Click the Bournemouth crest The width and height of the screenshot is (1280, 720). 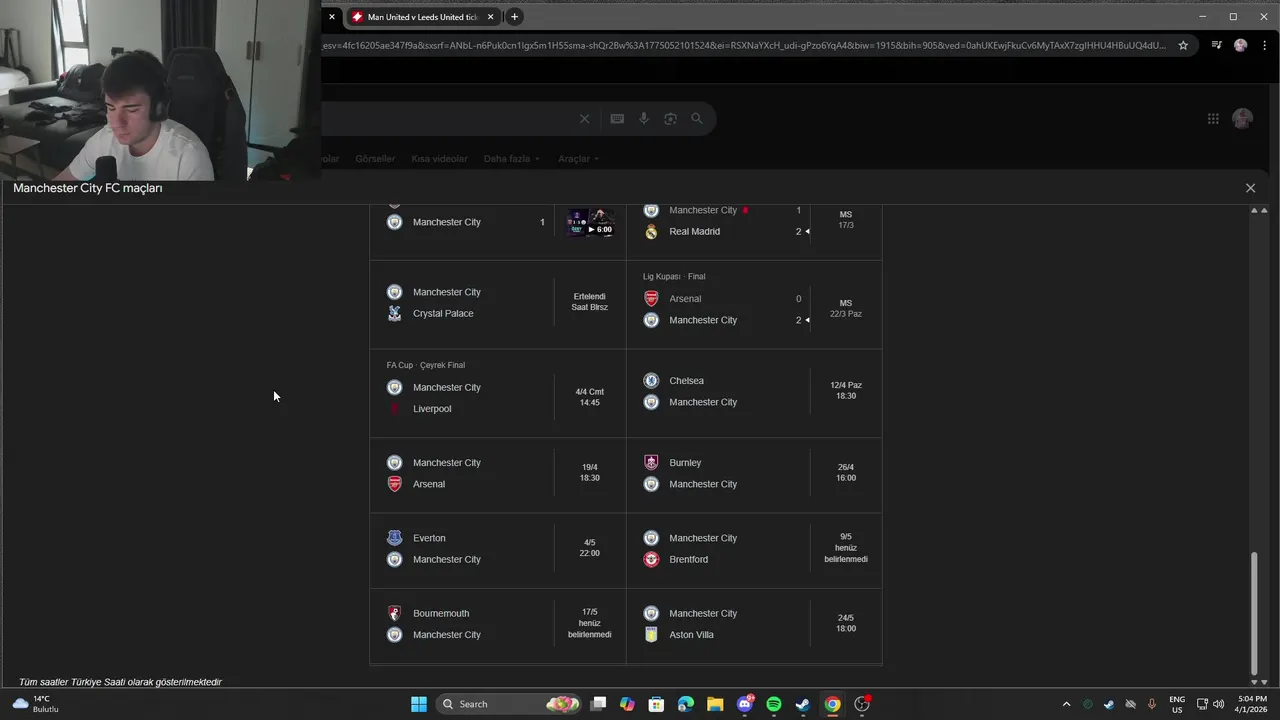tap(394, 614)
